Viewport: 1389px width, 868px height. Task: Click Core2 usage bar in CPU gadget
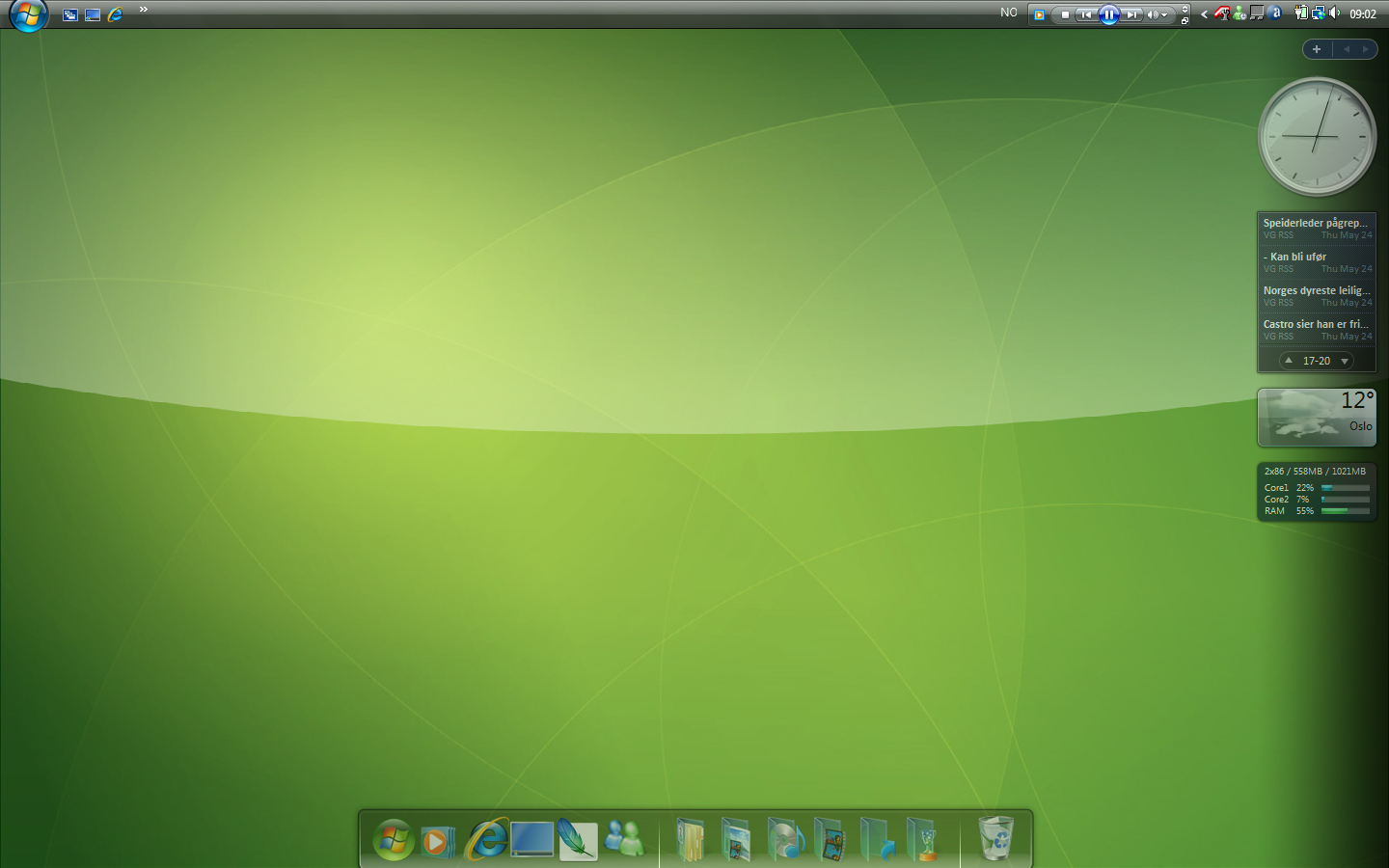(1346, 500)
